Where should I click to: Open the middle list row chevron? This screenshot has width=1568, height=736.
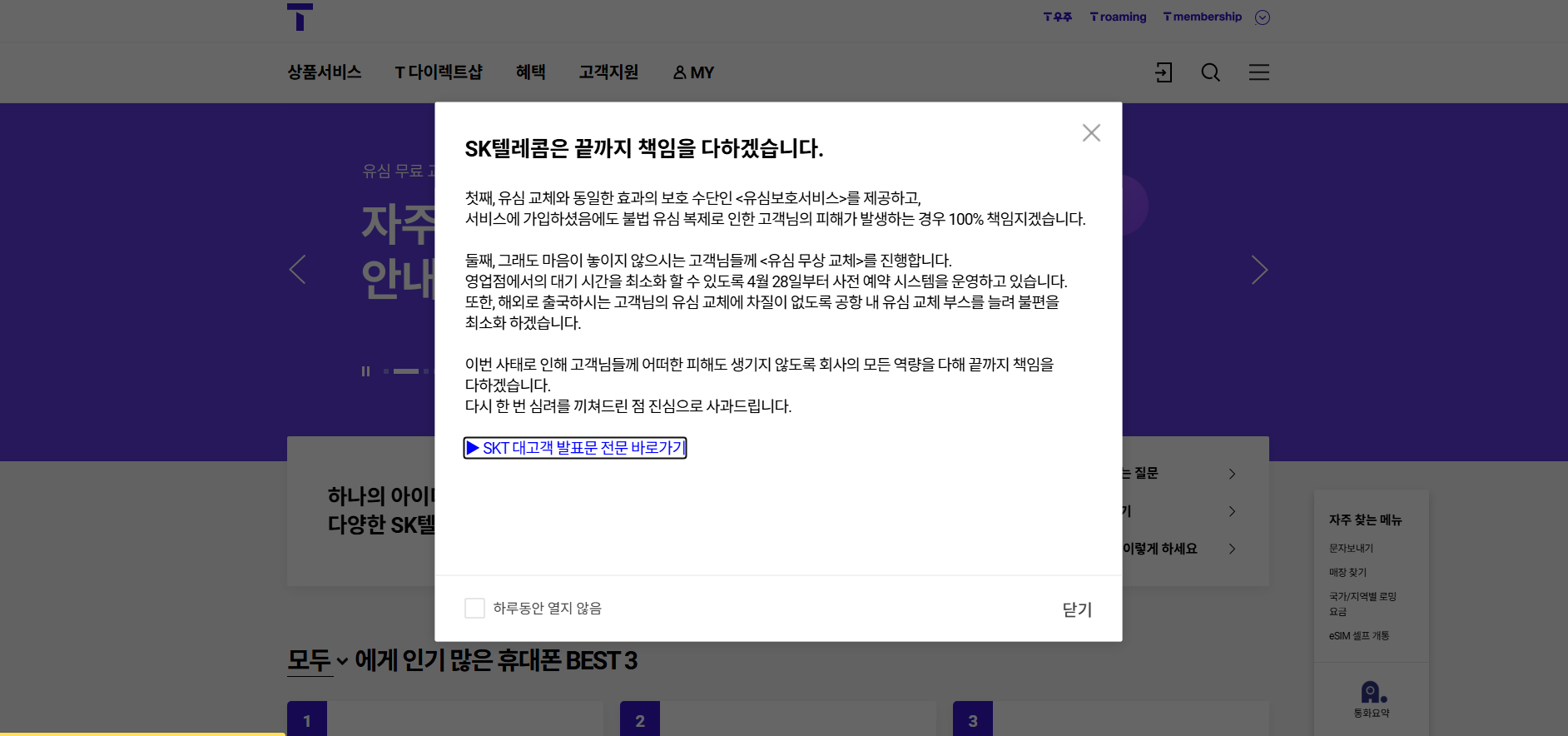[x=1233, y=511]
